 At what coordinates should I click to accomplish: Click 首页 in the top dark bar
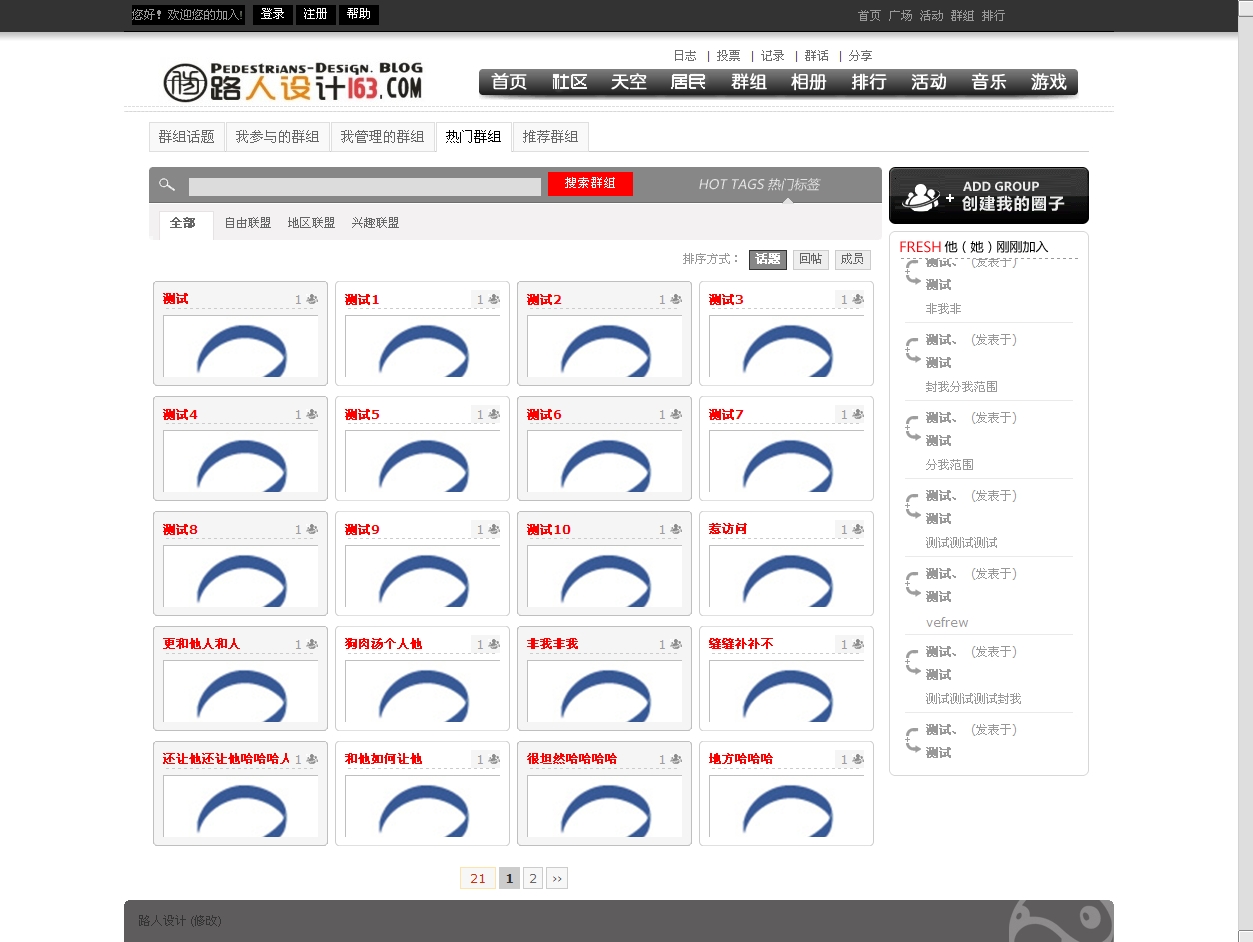pyautogui.click(x=869, y=16)
